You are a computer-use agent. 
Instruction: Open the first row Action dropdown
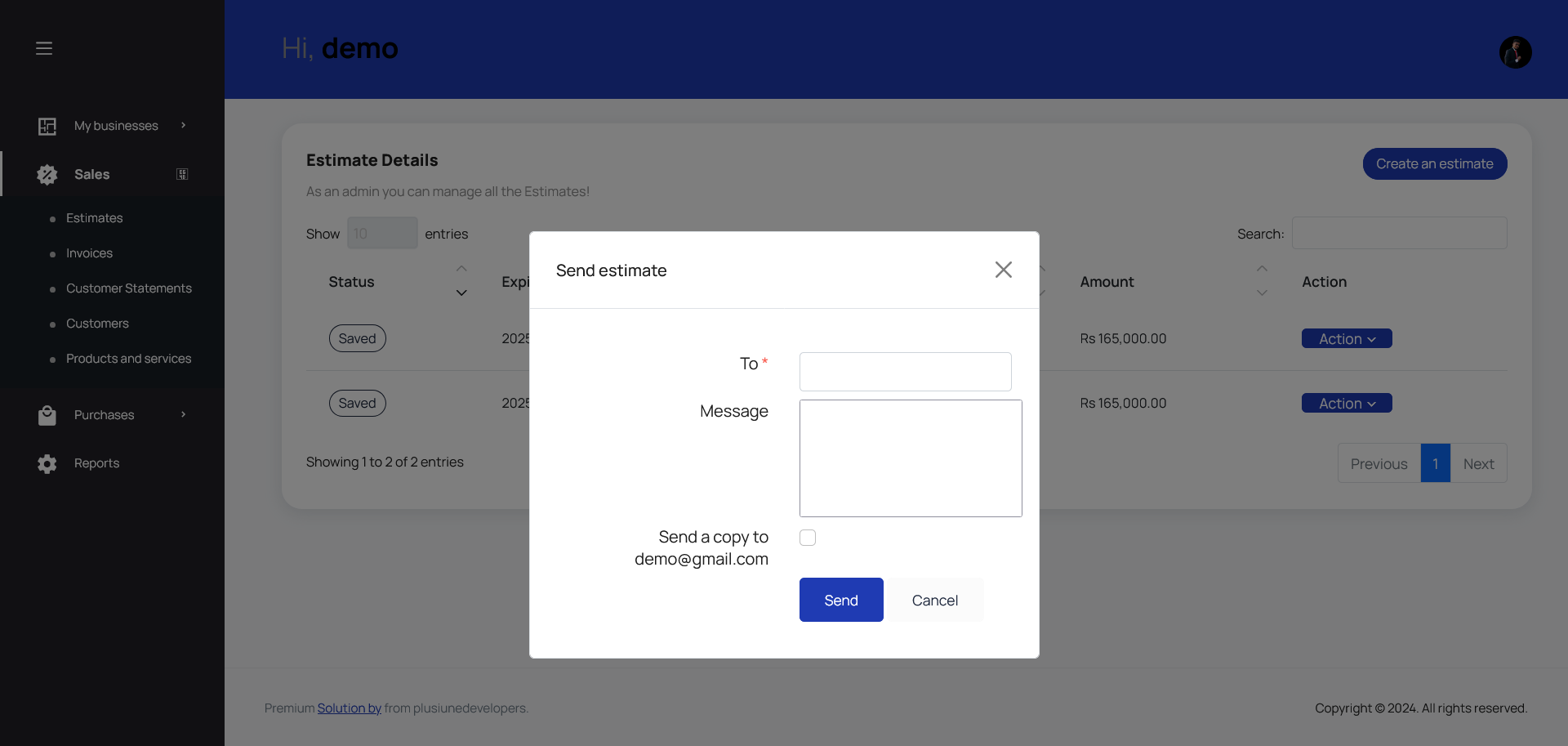pos(1346,337)
